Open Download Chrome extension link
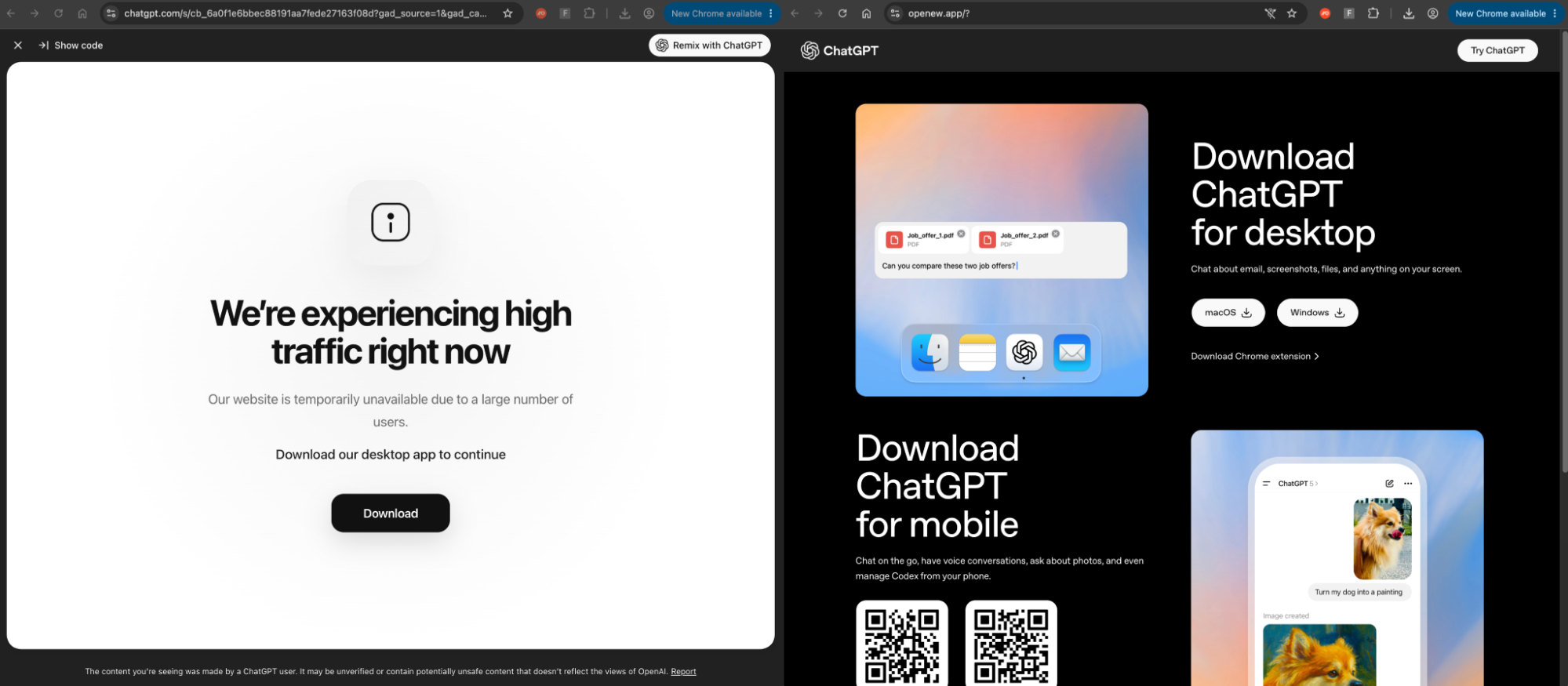The width and height of the screenshot is (1568, 686). [1255, 356]
